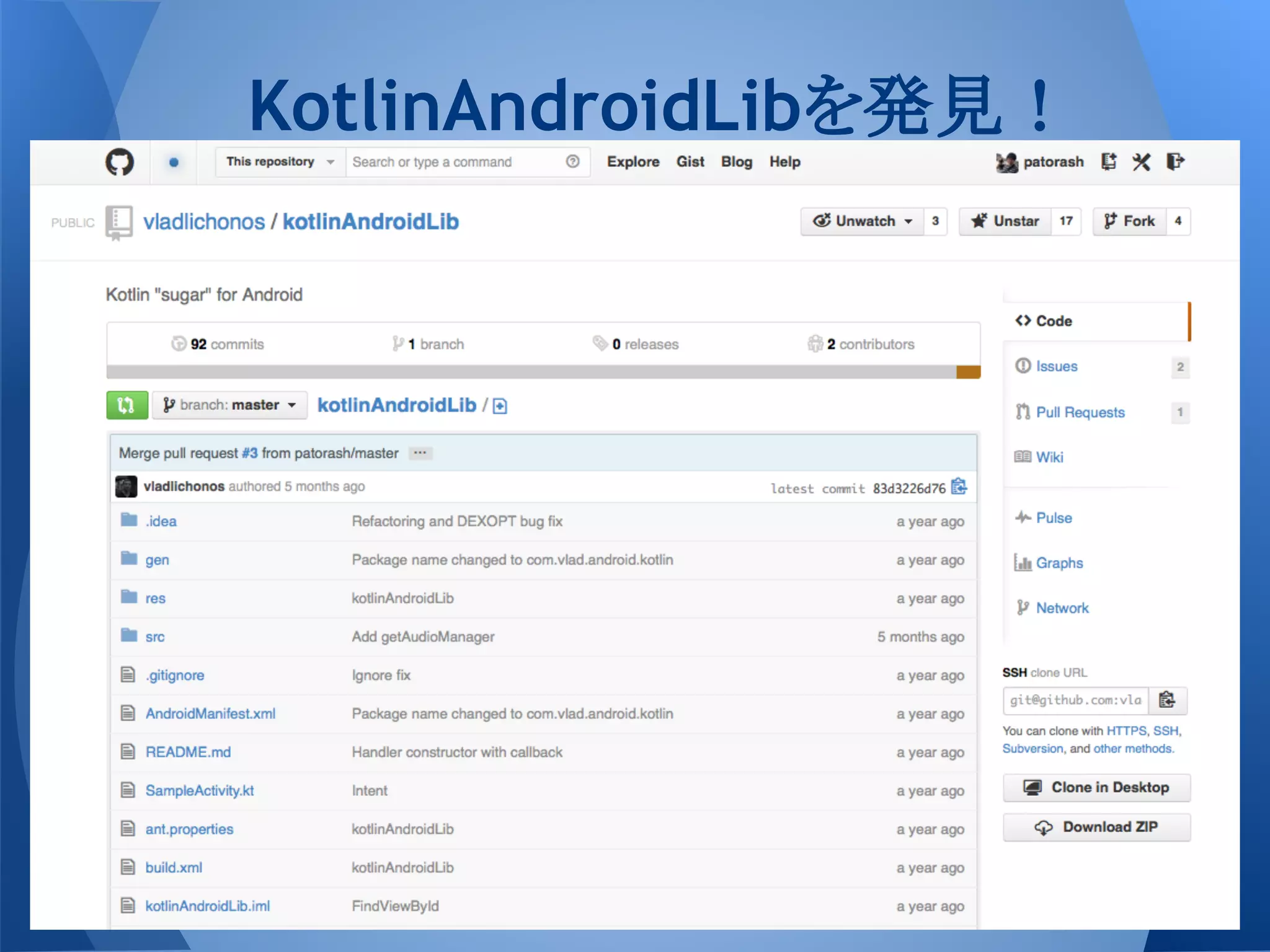
Task: Open the vladlichonos owner profile link
Action: click(x=204, y=222)
